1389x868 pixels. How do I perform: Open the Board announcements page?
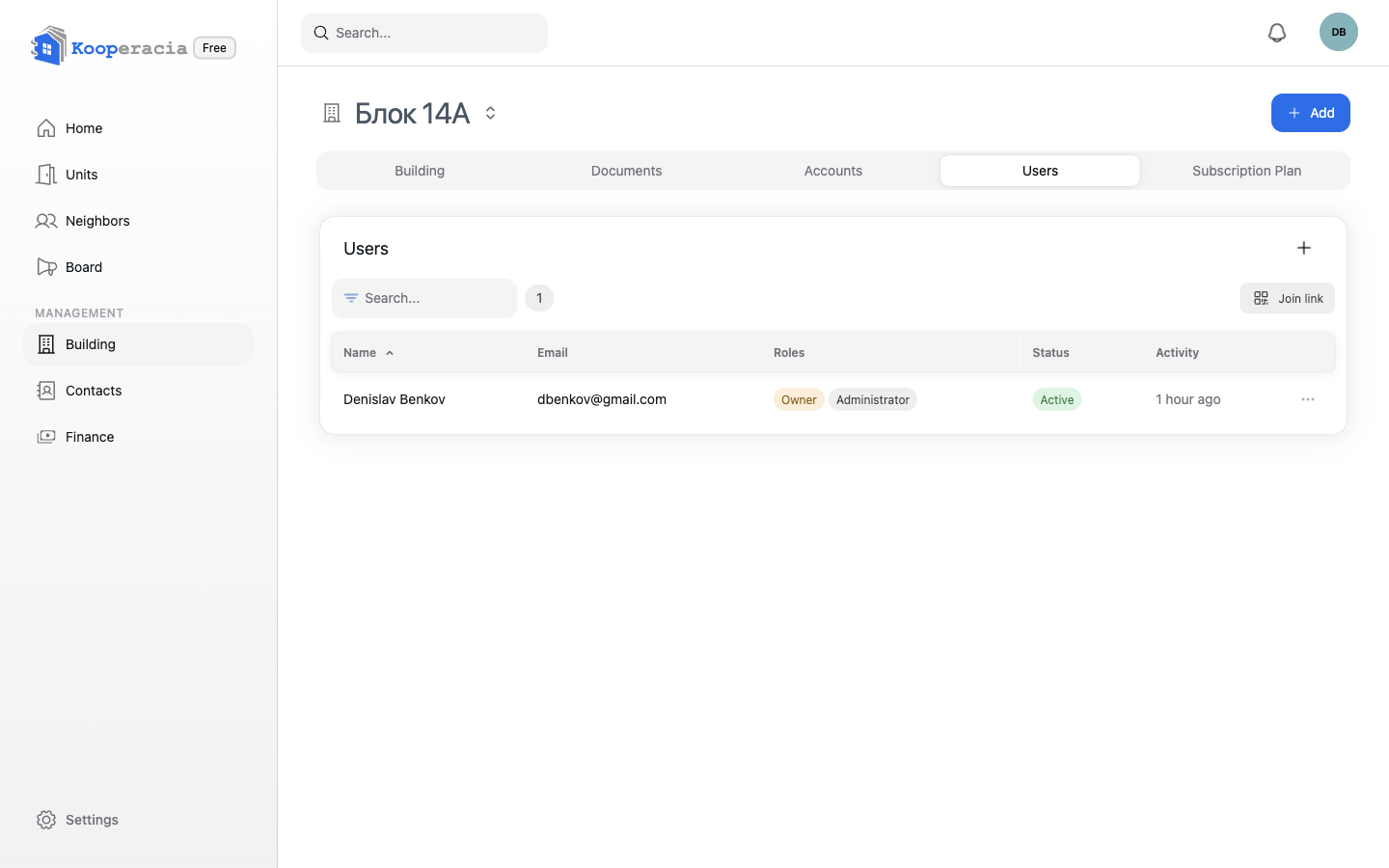[x=138, y=267]
